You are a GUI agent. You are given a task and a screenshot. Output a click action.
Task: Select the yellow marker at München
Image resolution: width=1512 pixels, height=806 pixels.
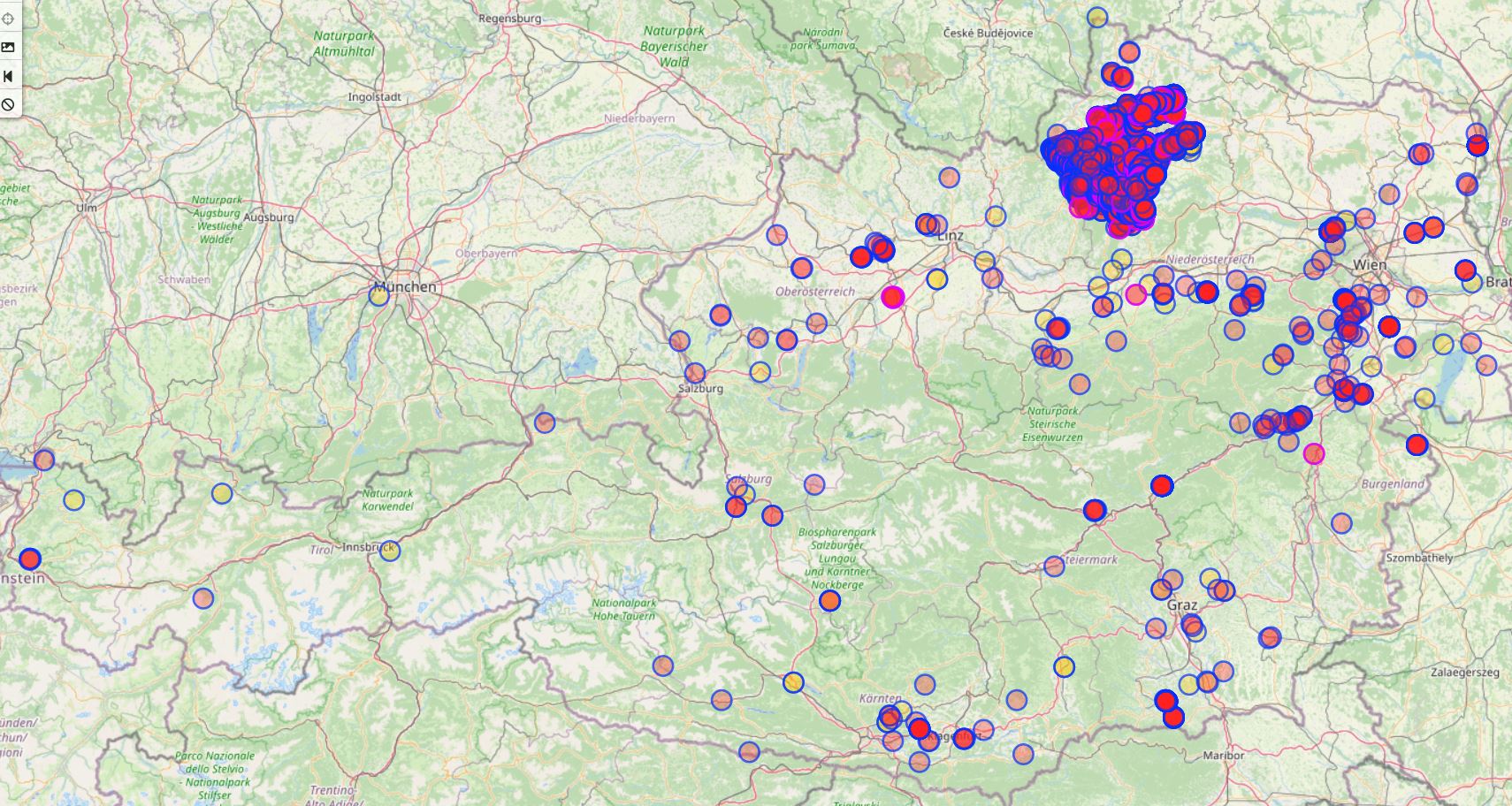[x=378, y=296]
